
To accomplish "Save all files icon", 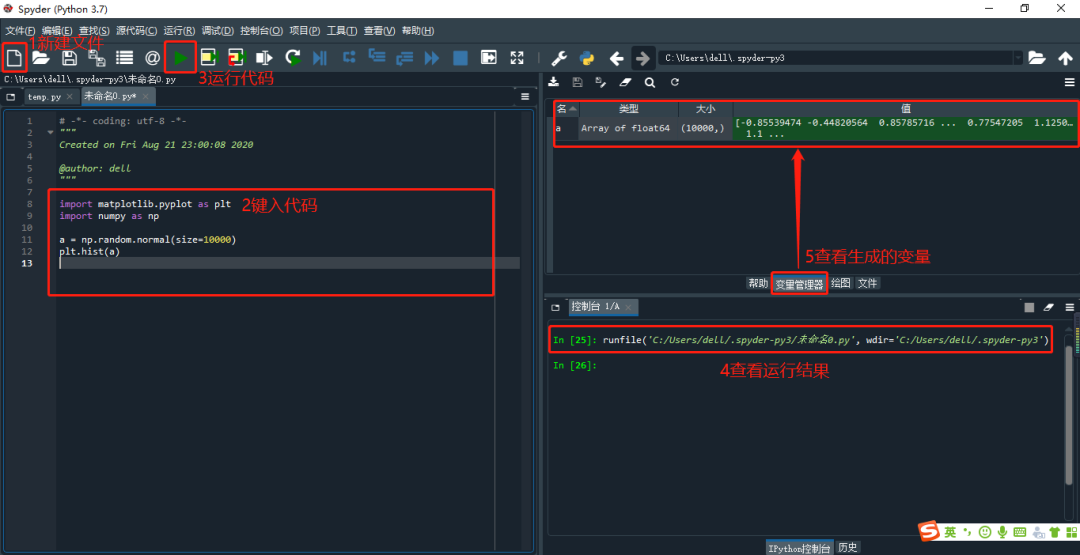I will 97,59.
